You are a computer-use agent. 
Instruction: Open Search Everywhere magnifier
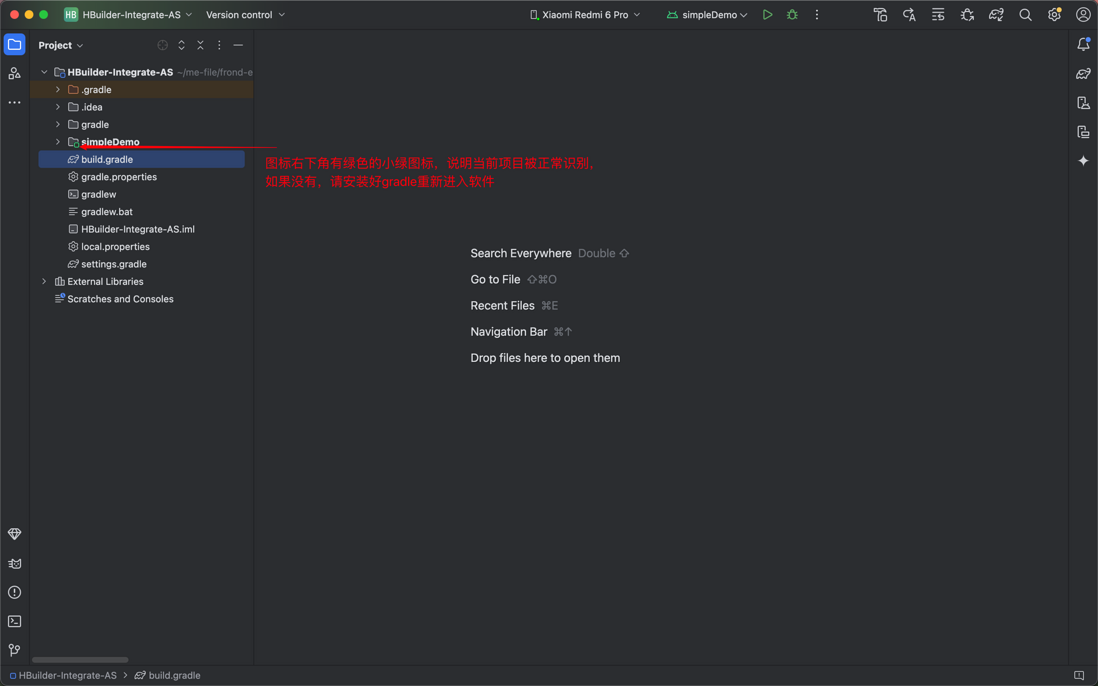pos(1025,15)
